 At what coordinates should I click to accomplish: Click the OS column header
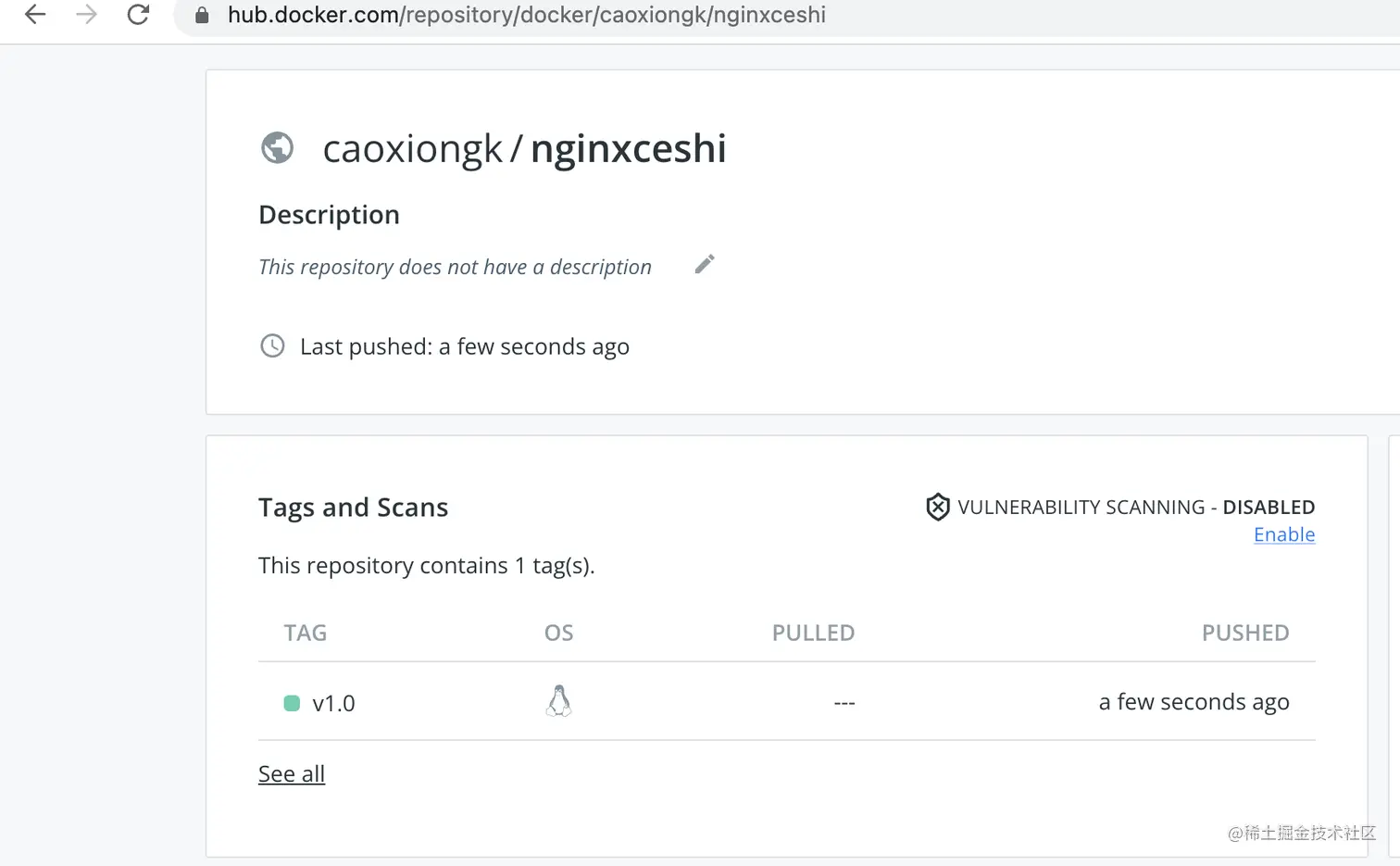(x=558, y=633)
